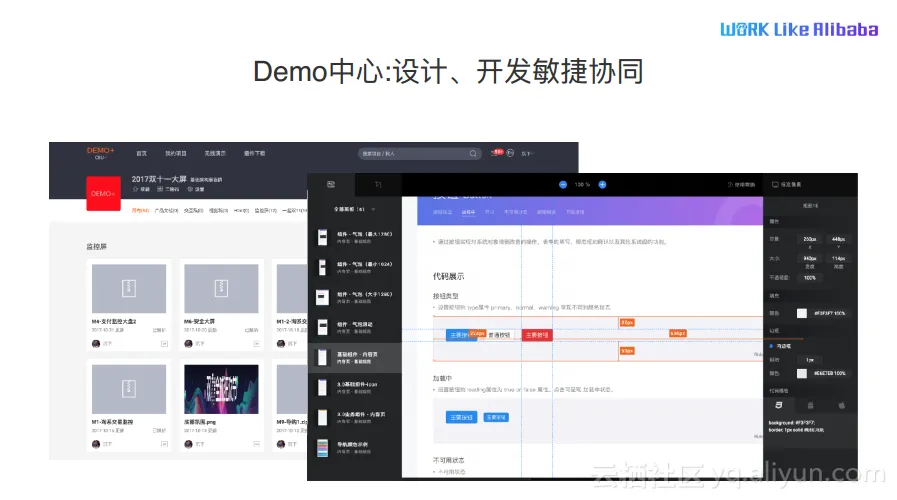897x500 pixels.
Task: Open thumbnail of M6-安全大屏 card
Action: click(221, 288)
